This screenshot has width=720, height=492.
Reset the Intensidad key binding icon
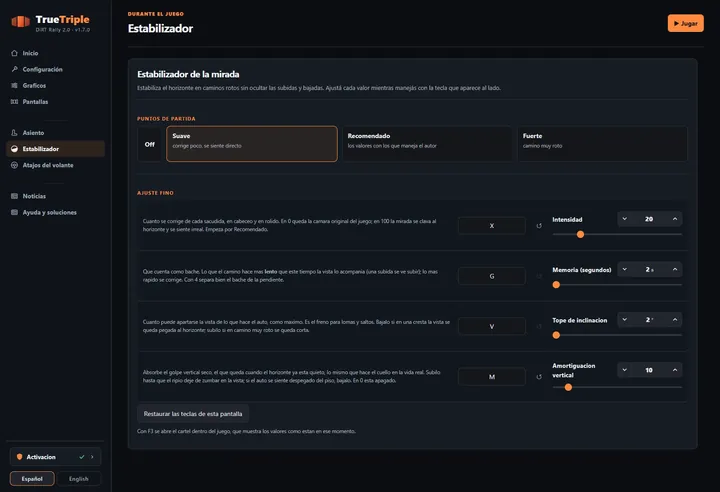[x=539, y=226]
